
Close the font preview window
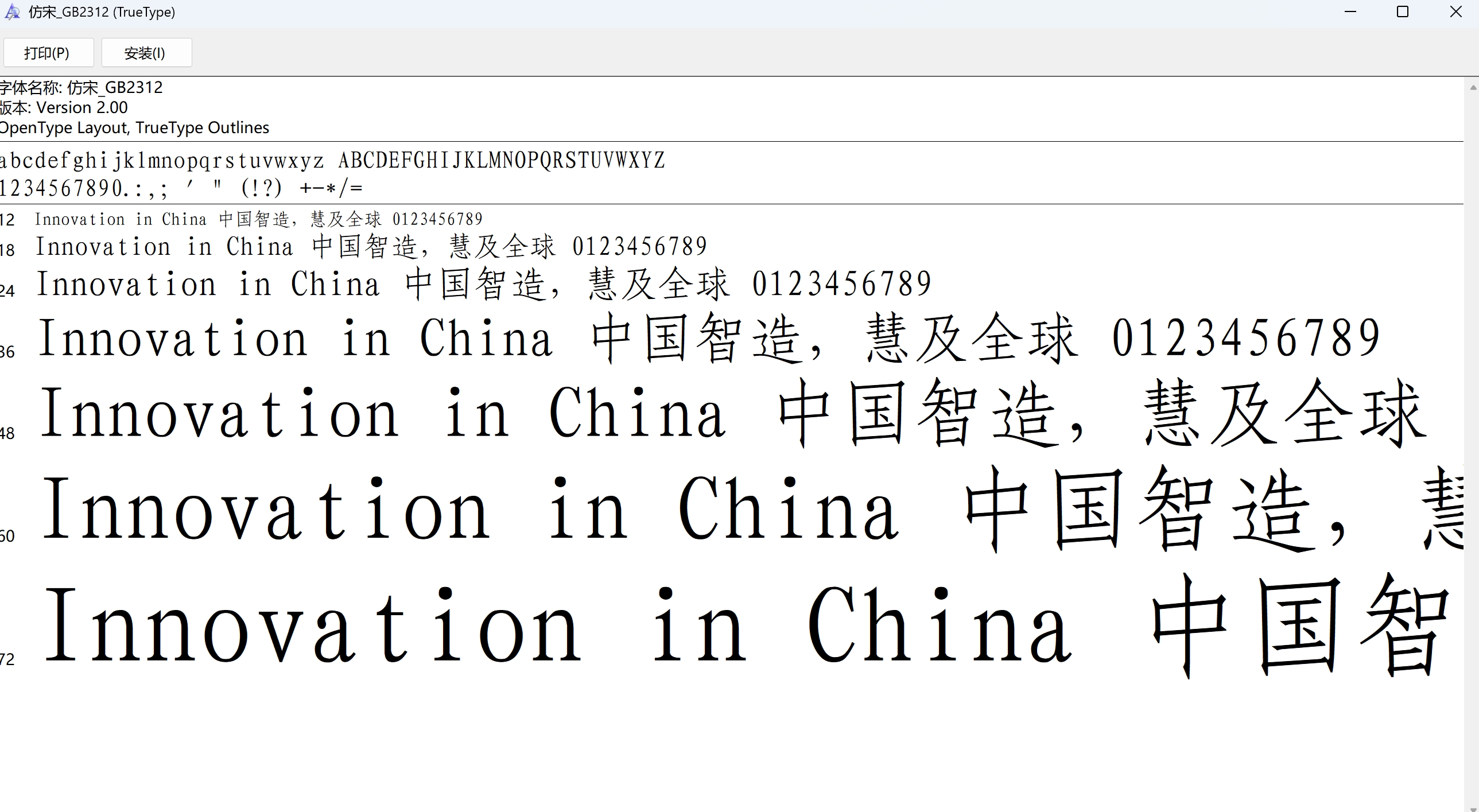[x=1457, y=11]
